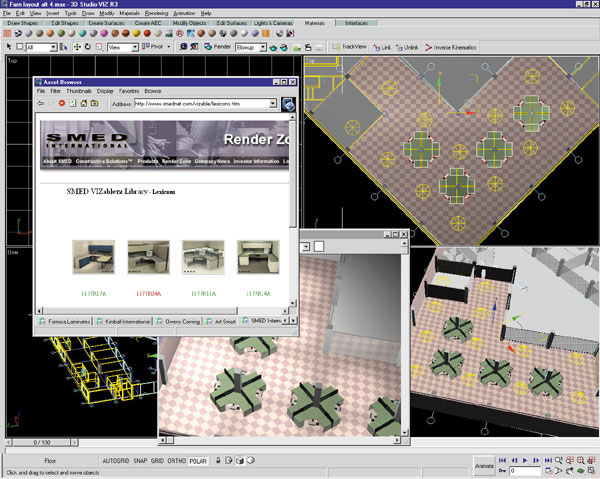Viewport: 600px width, 479px height.
Task: Click the Refresh page icon in Asset Browser
Action: (x=73, y=103)
